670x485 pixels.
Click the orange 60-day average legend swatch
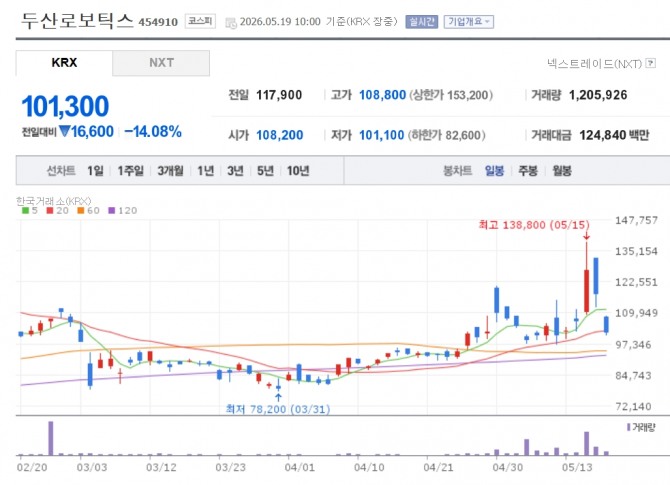(81, 211)
